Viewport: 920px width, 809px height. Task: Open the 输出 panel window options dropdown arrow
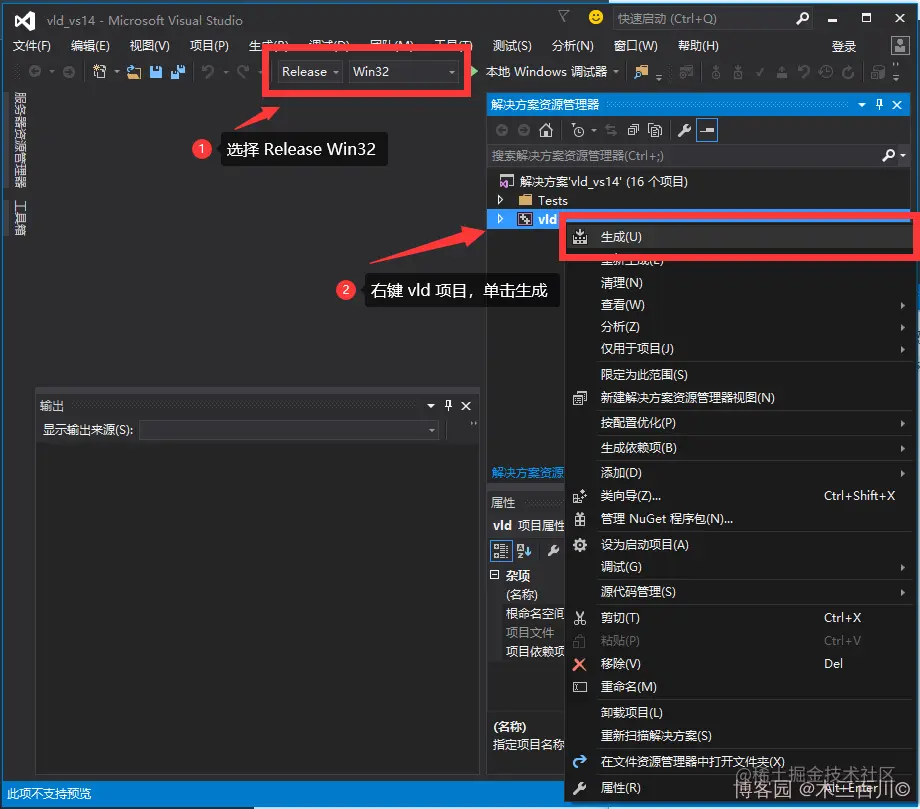click(431, 405)
